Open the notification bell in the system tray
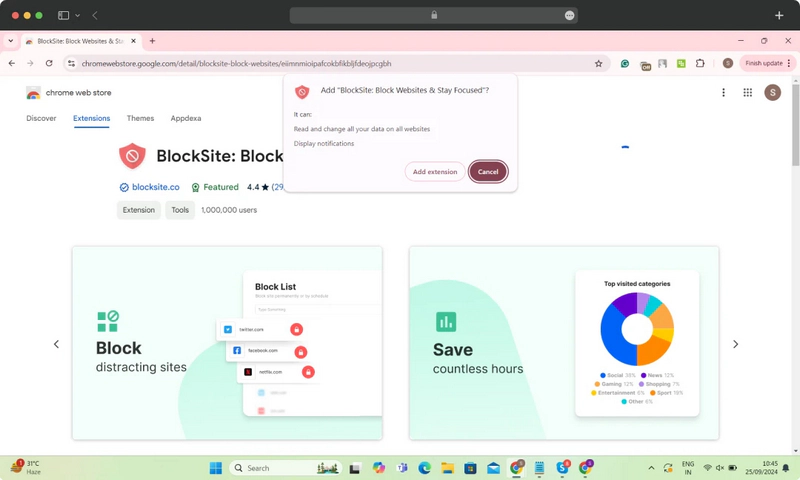Screen dimensions: 800x480 tap(786, 468)
